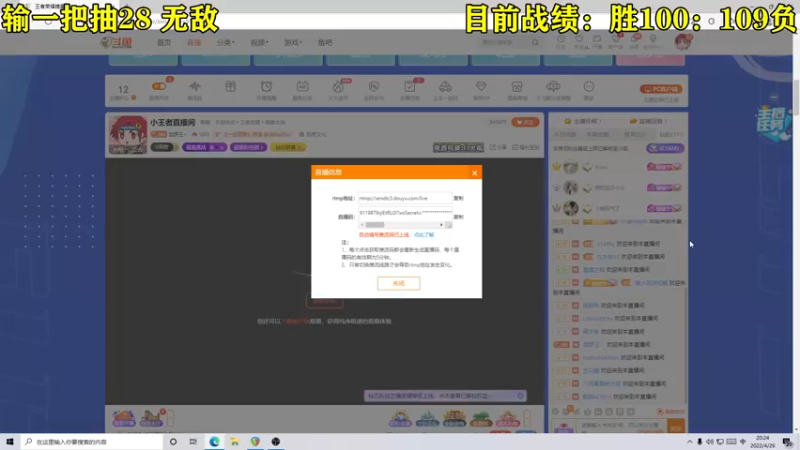
Task: Open the history clock icon in header
Action: [560, 39]
